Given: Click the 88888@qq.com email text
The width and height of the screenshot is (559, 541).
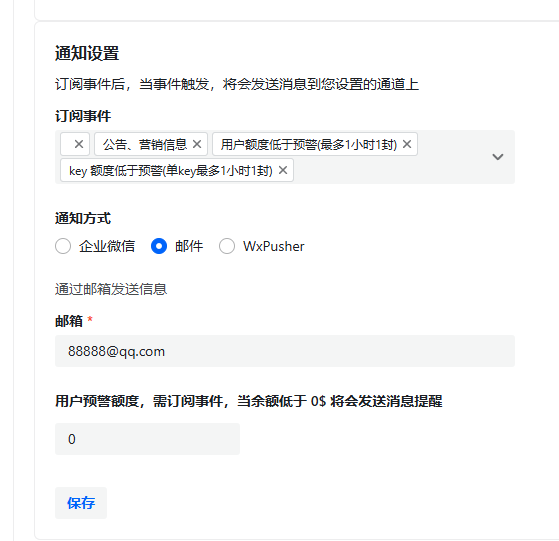Looking at the screenshot, I should [117, 351].
